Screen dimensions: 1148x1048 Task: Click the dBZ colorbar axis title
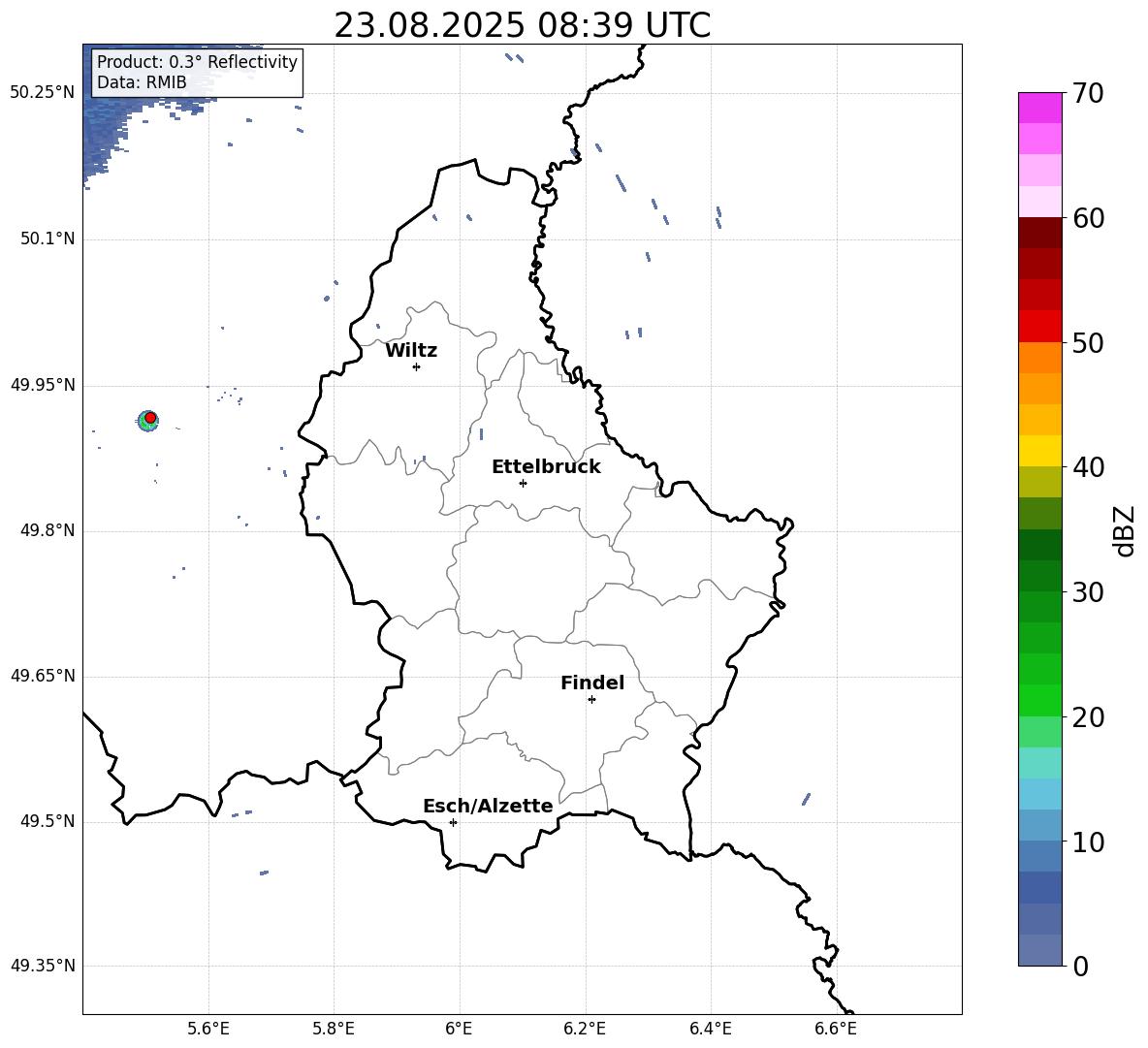pyautogui.click(x=1126, y=530)
